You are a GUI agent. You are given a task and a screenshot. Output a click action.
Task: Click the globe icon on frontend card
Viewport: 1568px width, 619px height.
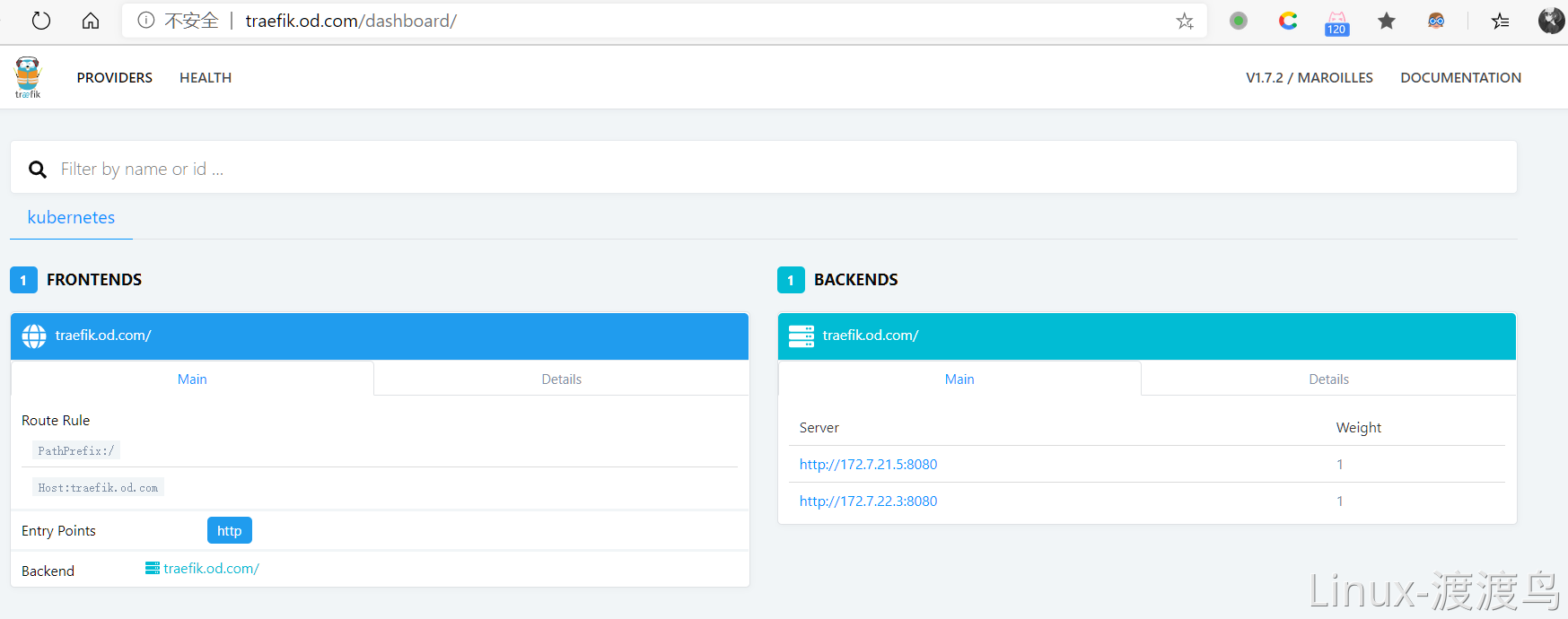pos(34,336)
